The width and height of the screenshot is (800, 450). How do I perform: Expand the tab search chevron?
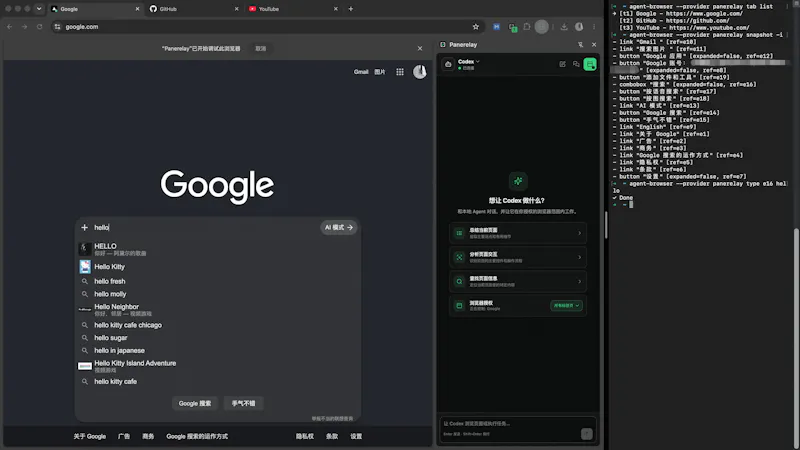tap(39, 9)
